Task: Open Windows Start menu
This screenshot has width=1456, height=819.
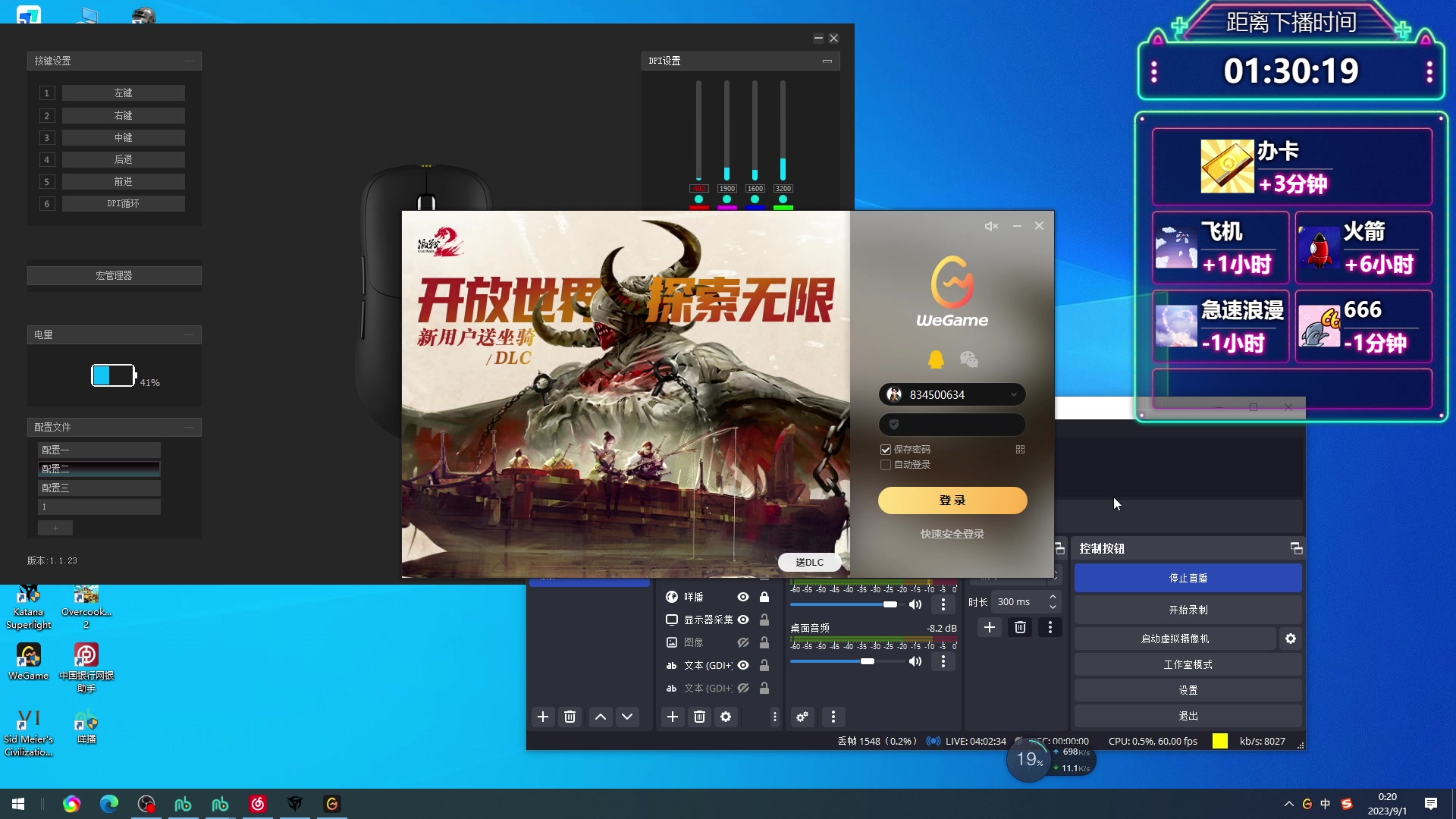Action: coord(18,804)
